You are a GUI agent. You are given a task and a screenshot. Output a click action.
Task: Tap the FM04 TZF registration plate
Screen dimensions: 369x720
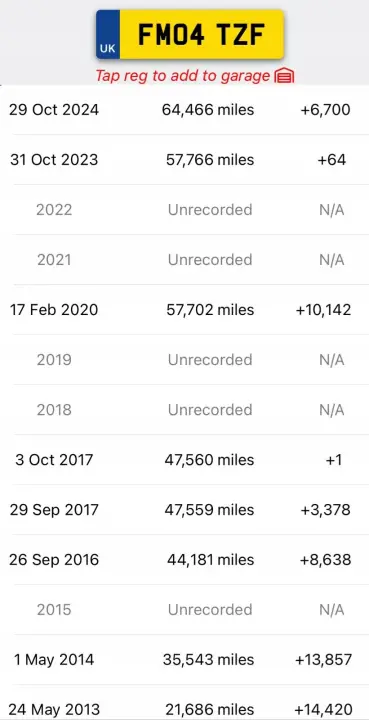pos(190,34)
